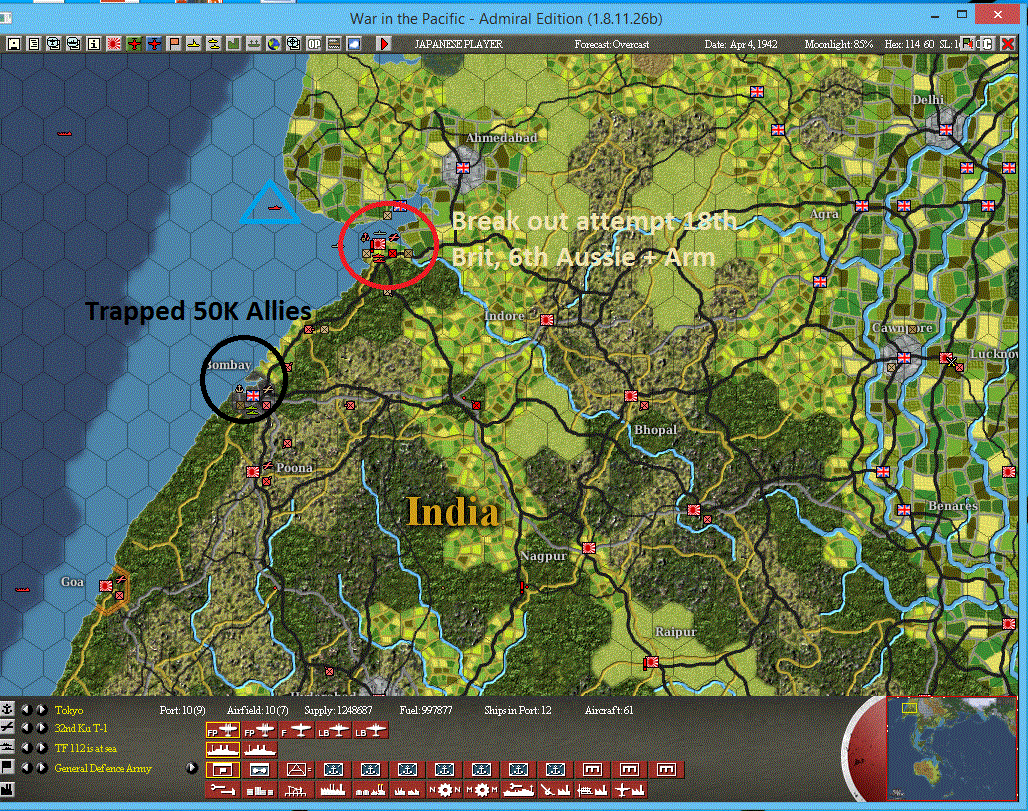Select the airplane air units icon in bottom-left
This screenshot has height=811, width=1028.
pos(7,728)
